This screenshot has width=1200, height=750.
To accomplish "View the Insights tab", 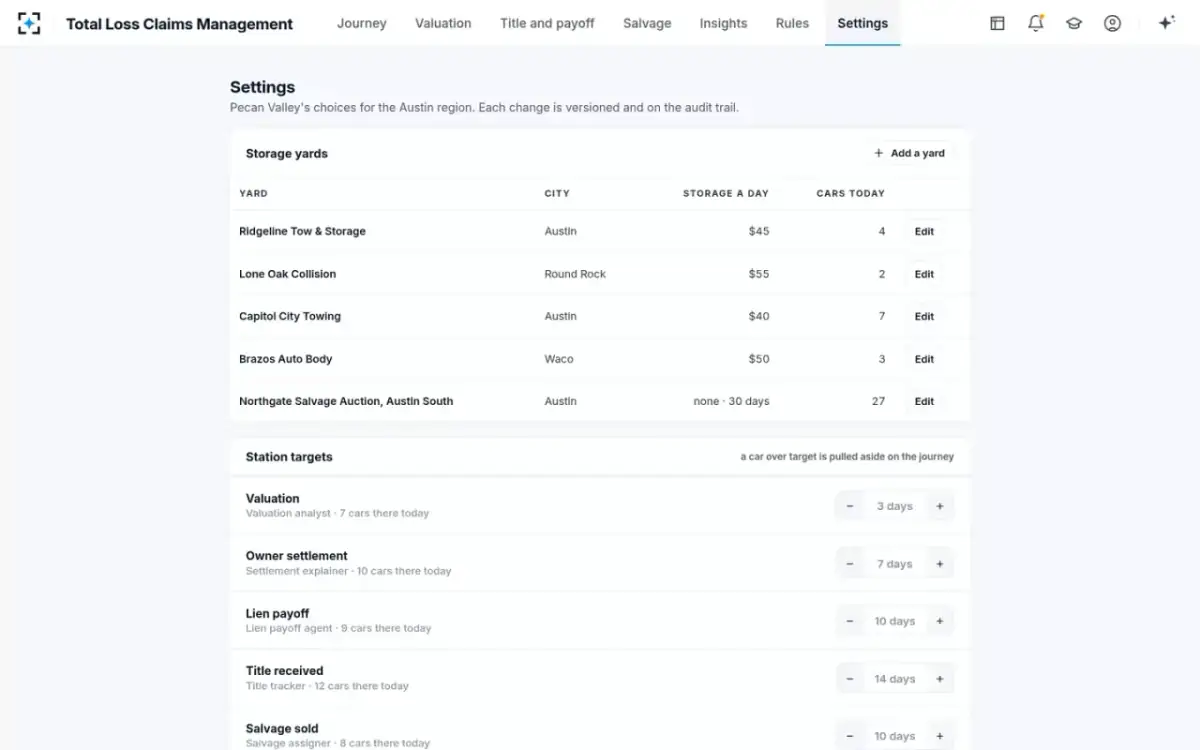I will 723,23.
